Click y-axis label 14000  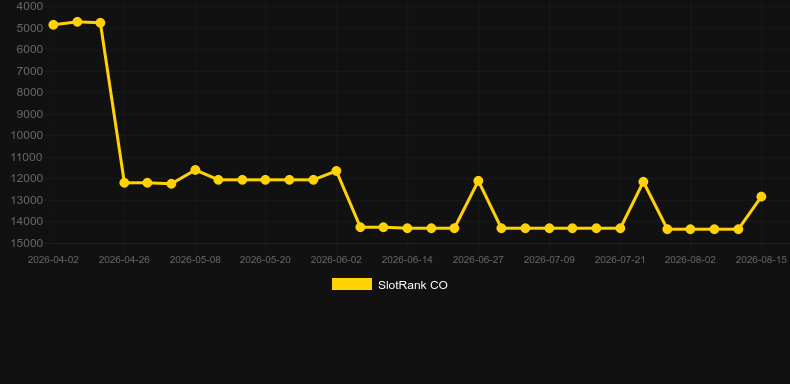[x=27, y=222]
